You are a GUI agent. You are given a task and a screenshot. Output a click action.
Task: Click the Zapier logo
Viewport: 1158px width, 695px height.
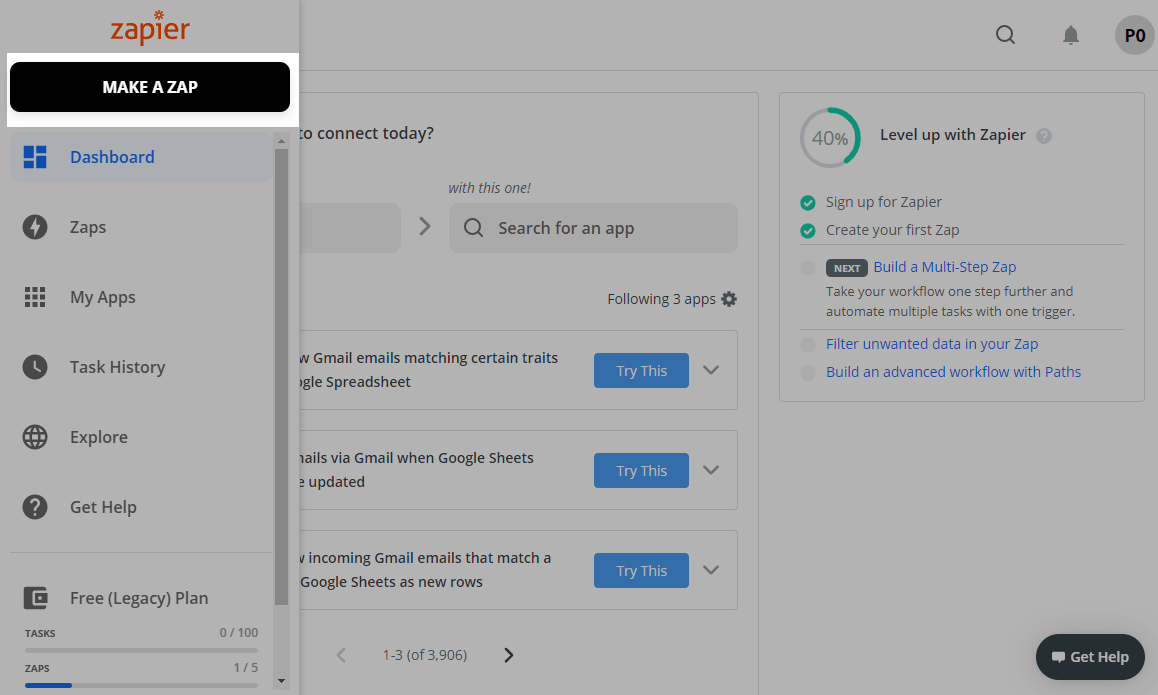coord(150,28)
